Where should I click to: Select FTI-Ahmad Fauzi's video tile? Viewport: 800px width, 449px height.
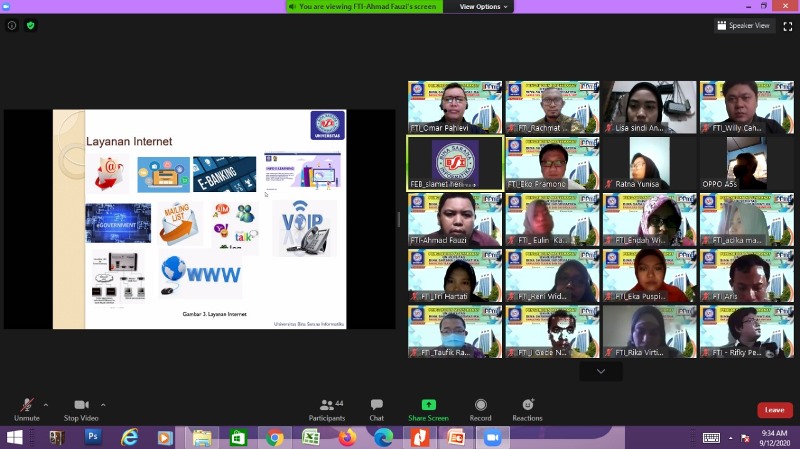455,219
